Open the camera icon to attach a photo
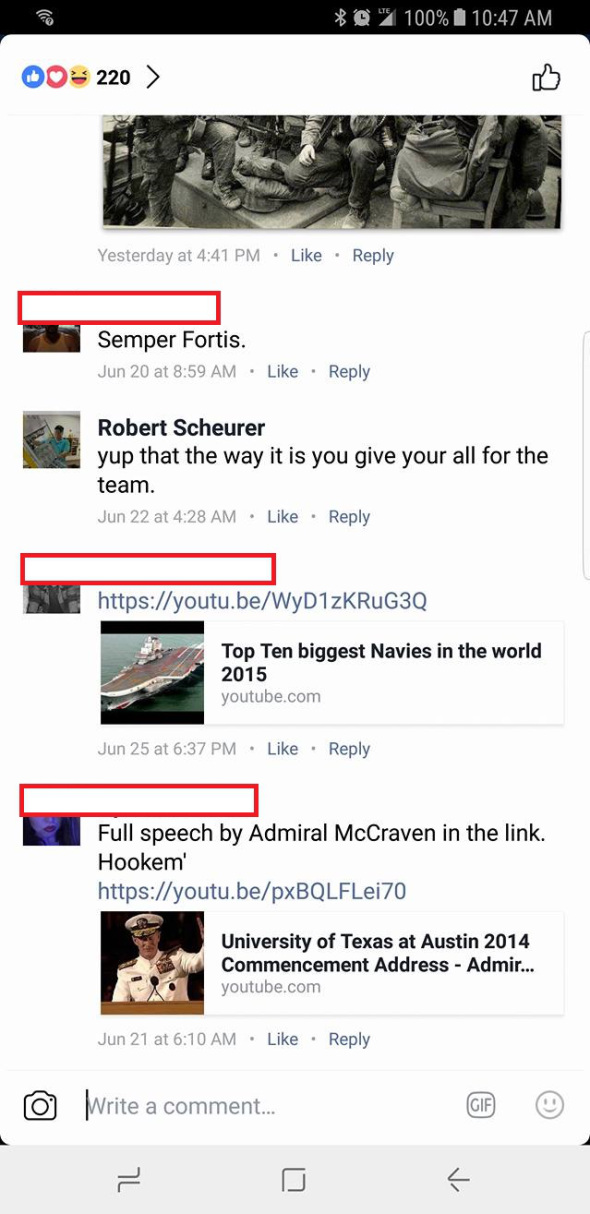The height and width of the screenshot is (1214, 590). pos(40,1105)
